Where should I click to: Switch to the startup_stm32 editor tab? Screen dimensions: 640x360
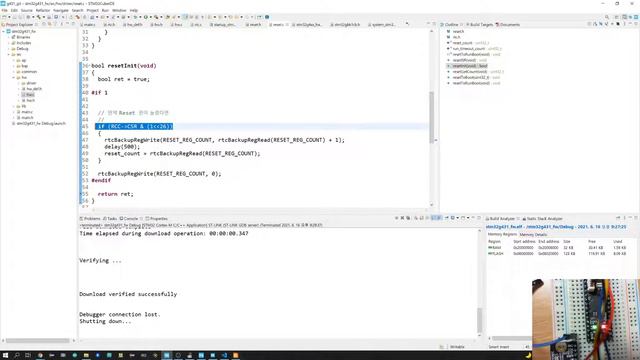[223, 24]
